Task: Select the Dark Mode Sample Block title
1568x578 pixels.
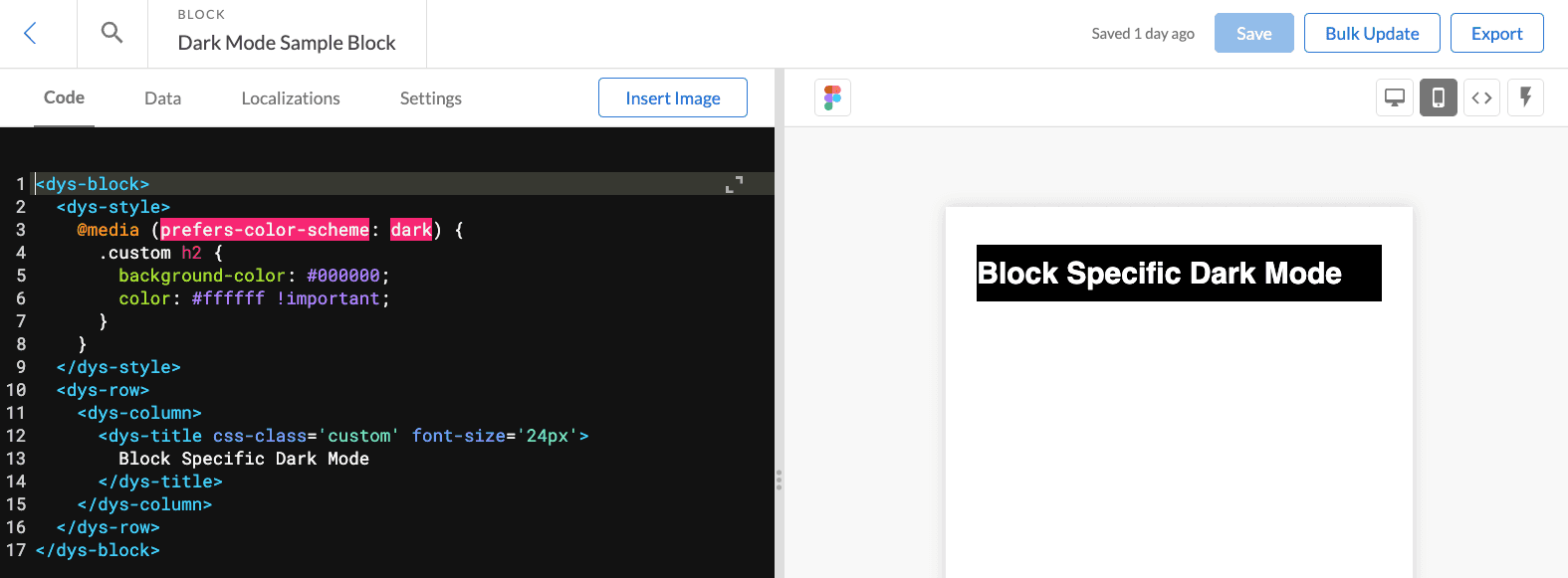Action: 287,43
